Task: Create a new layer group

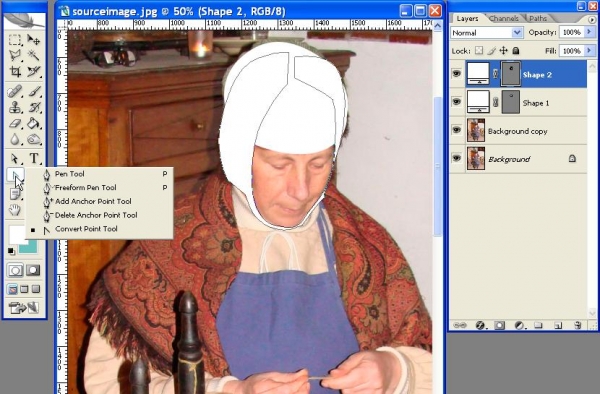Action: 538,326
